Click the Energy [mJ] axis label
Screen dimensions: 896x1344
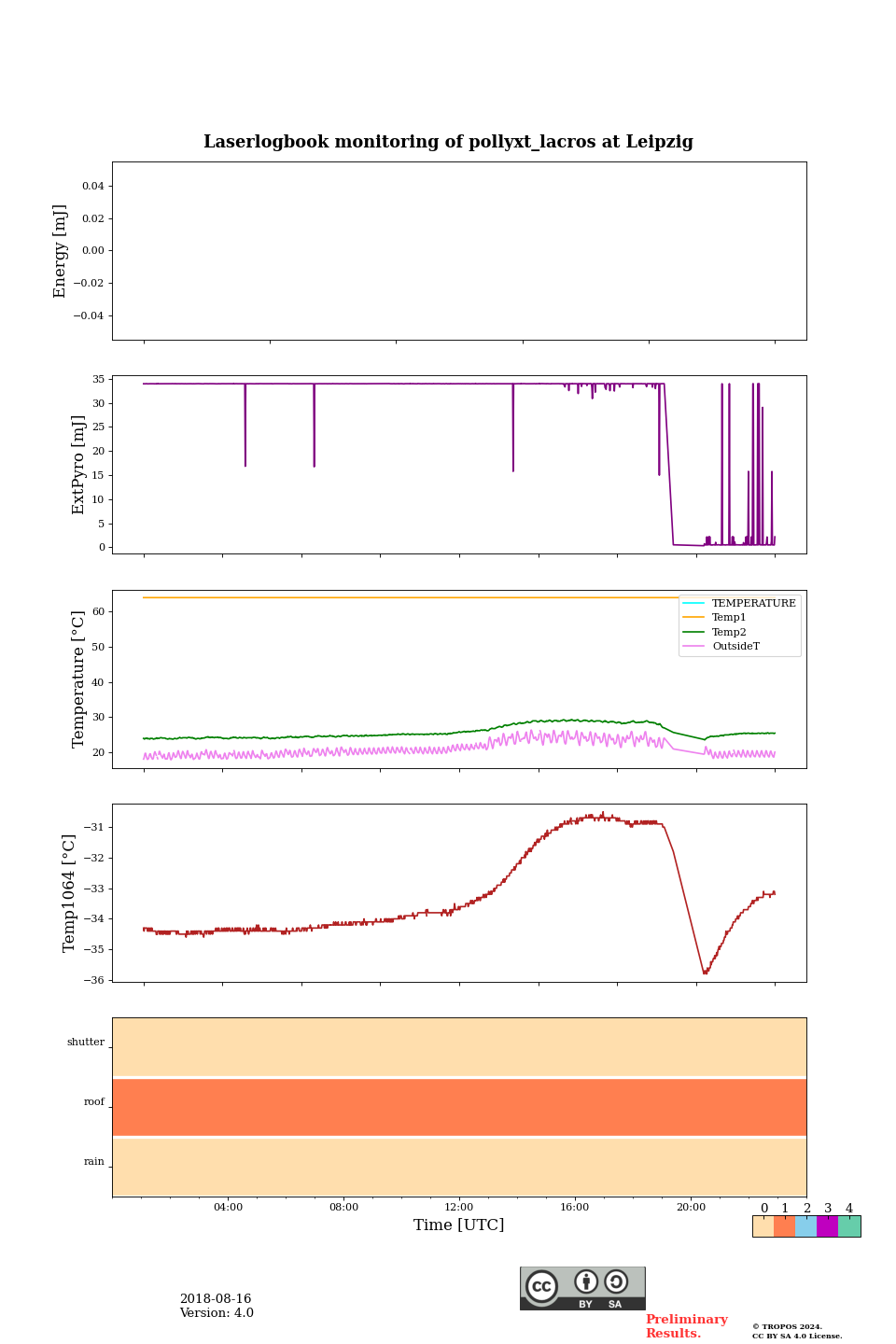[x=61, y=251]
